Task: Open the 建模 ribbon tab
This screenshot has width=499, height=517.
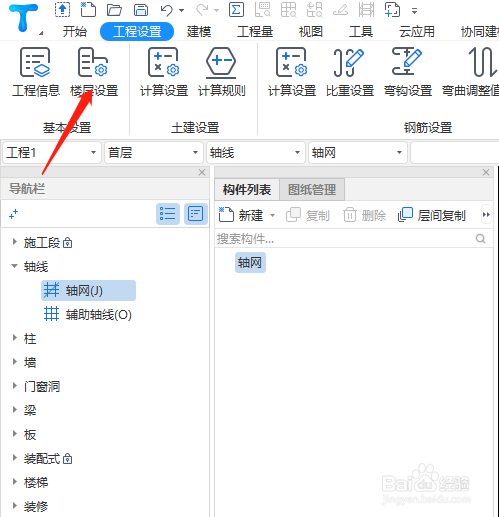Action: 199,32
